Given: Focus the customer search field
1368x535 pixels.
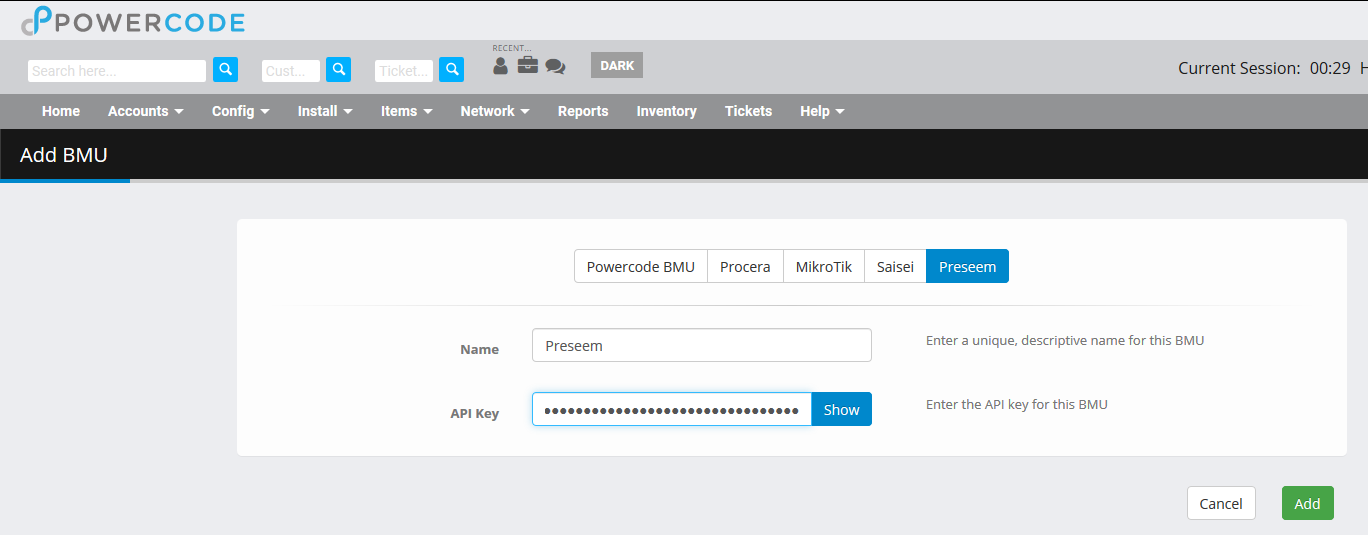Looking at the screenshot, I should click(x=291, y=71).
